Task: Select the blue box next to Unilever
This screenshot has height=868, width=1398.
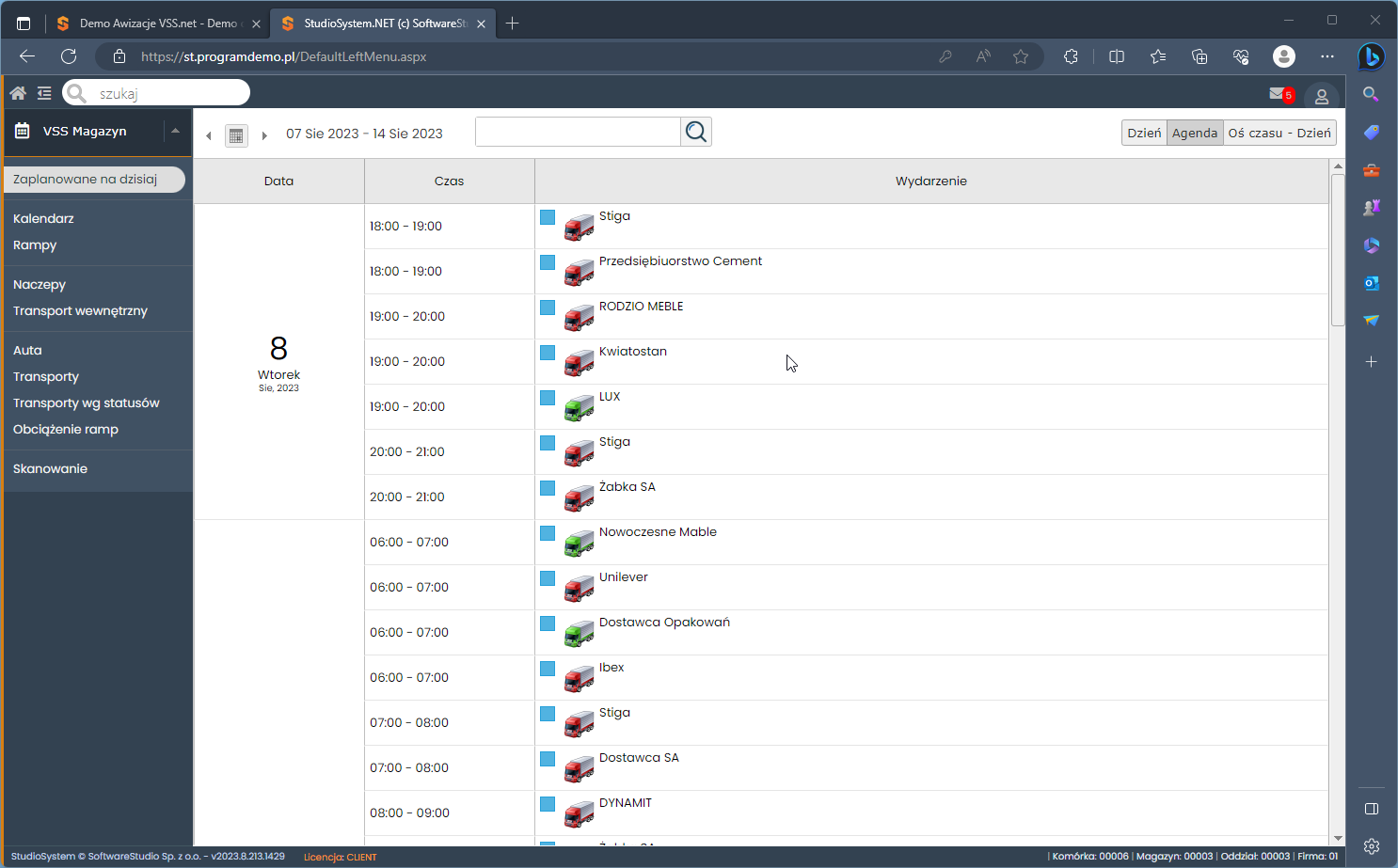Action: 548,578
